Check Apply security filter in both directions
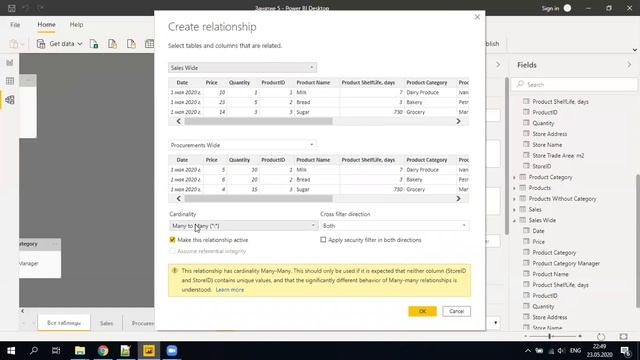Viewport: 640px width, 360px height. point(323,240)
